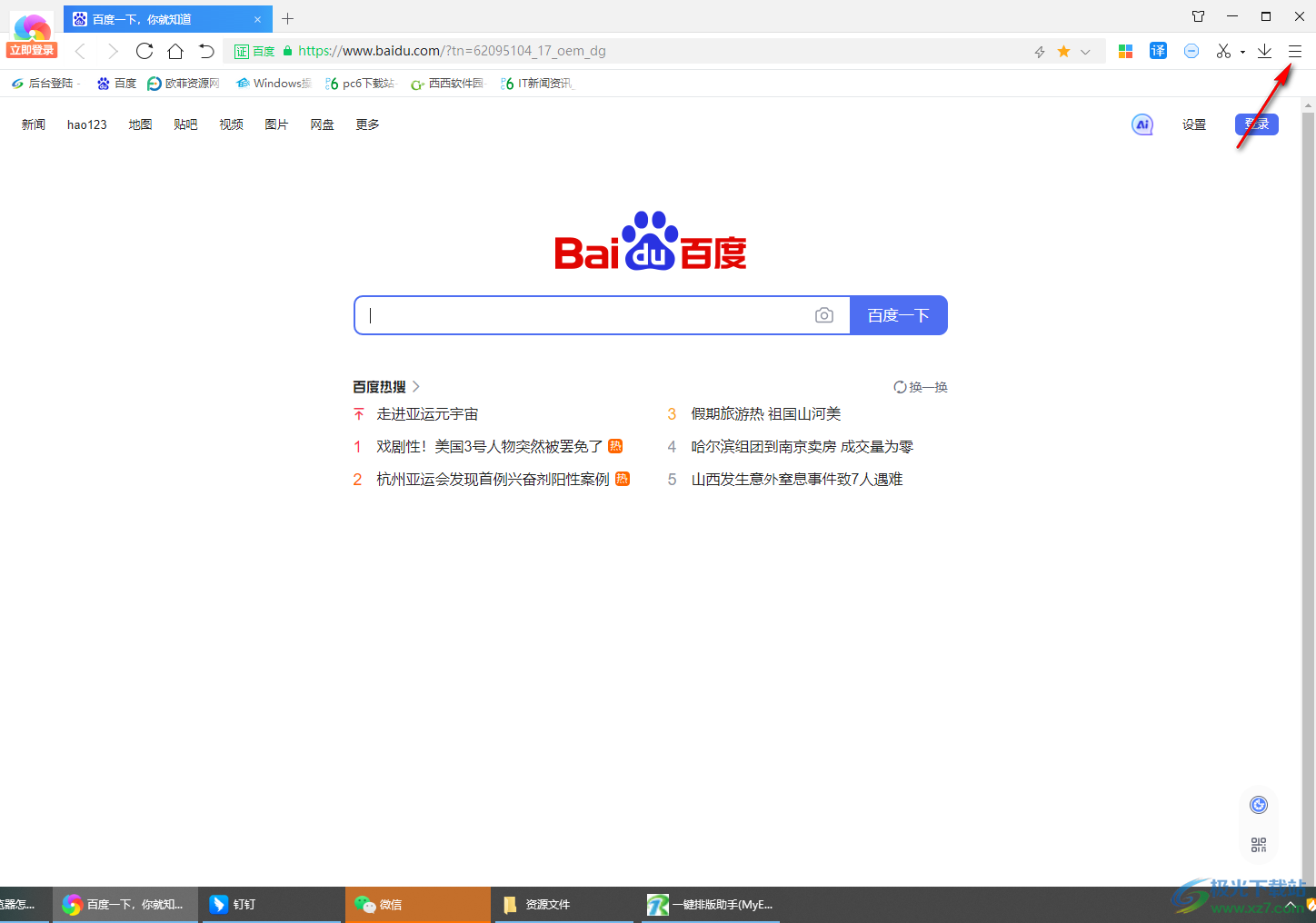Open the browser main menu icon
The height and width of the screenshot is (923, 1316).
click(1295, 52)
